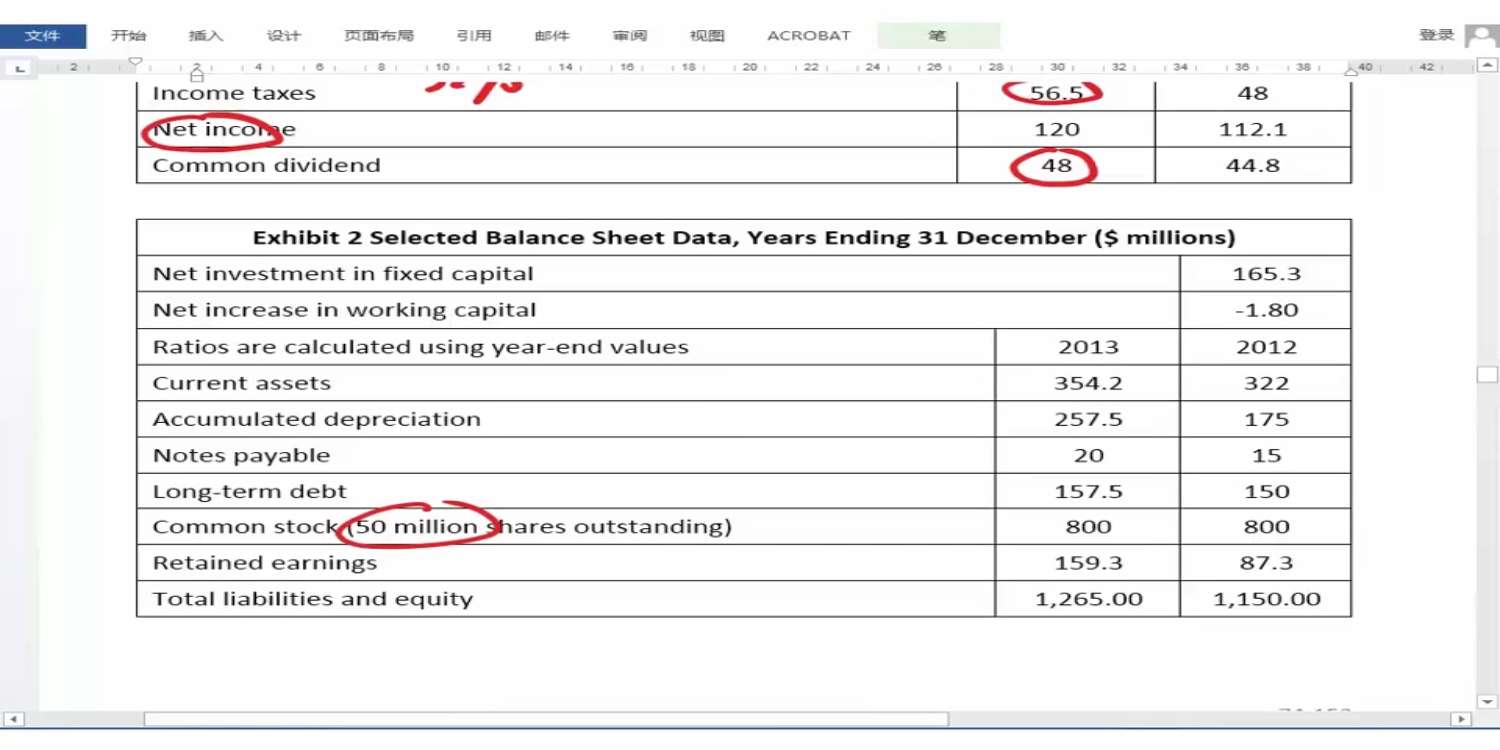Click the Long-term debt value 150
This screenshot has height=750, width=1500.
[x=1267, y=491]
